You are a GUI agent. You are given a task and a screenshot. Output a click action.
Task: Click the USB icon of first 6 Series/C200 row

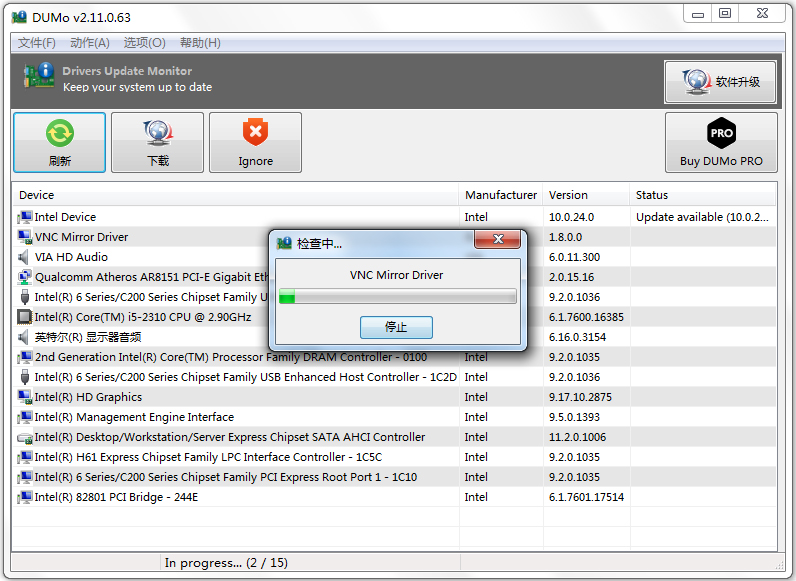[24, 297]
